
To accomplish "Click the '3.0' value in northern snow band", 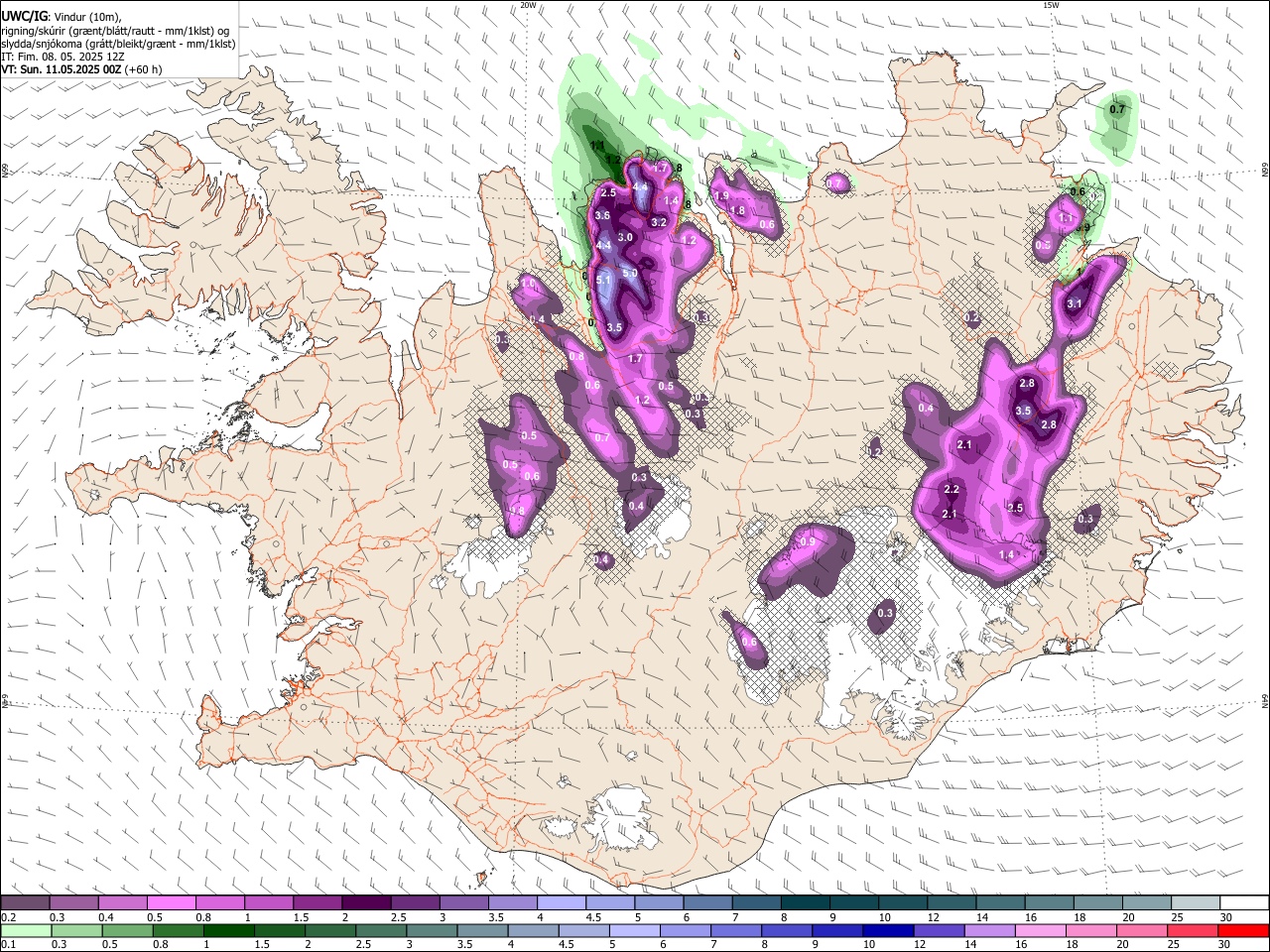I will (x=625, y=238).
